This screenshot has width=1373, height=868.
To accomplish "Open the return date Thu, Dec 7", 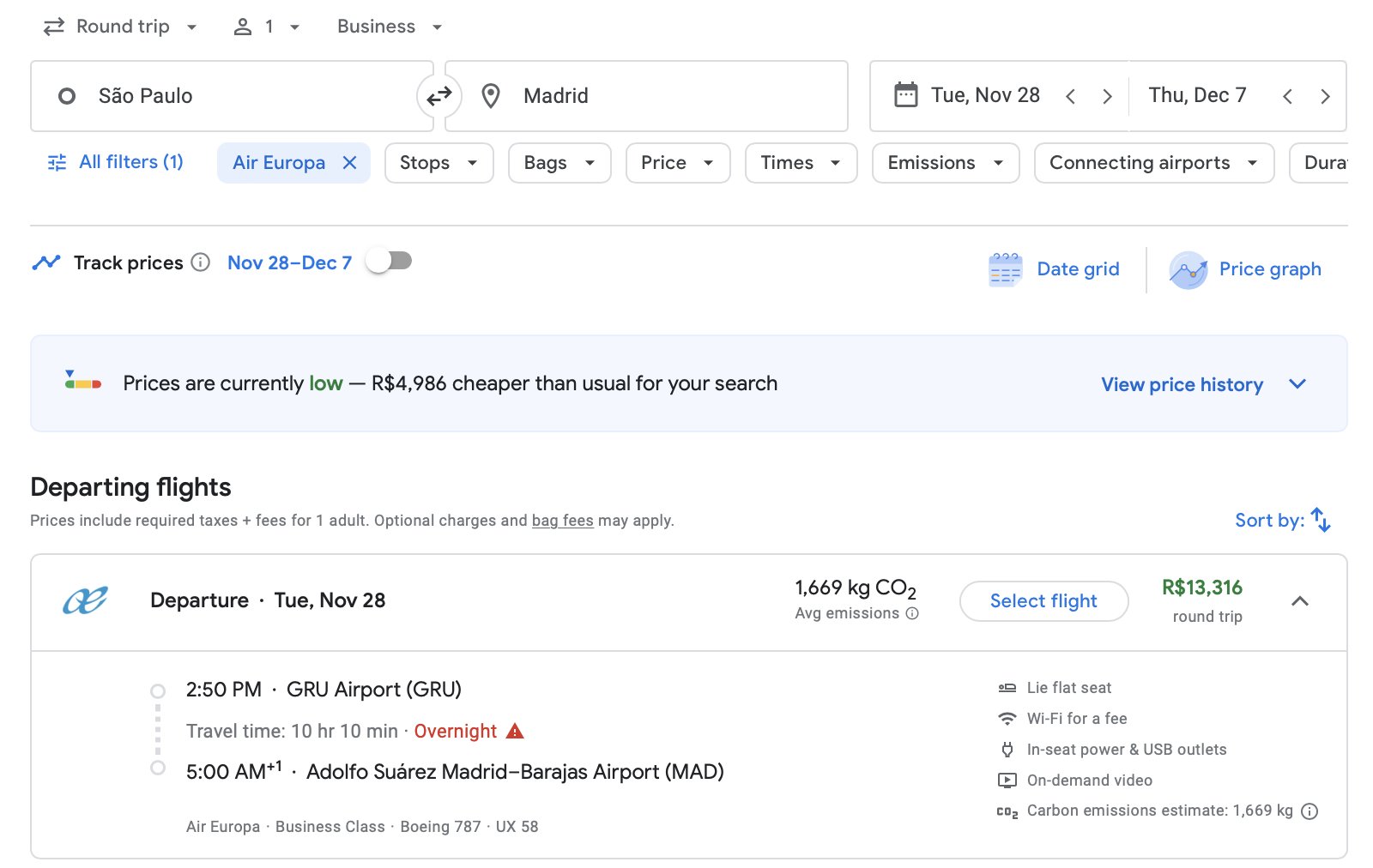I will (x=1197, y=95).
